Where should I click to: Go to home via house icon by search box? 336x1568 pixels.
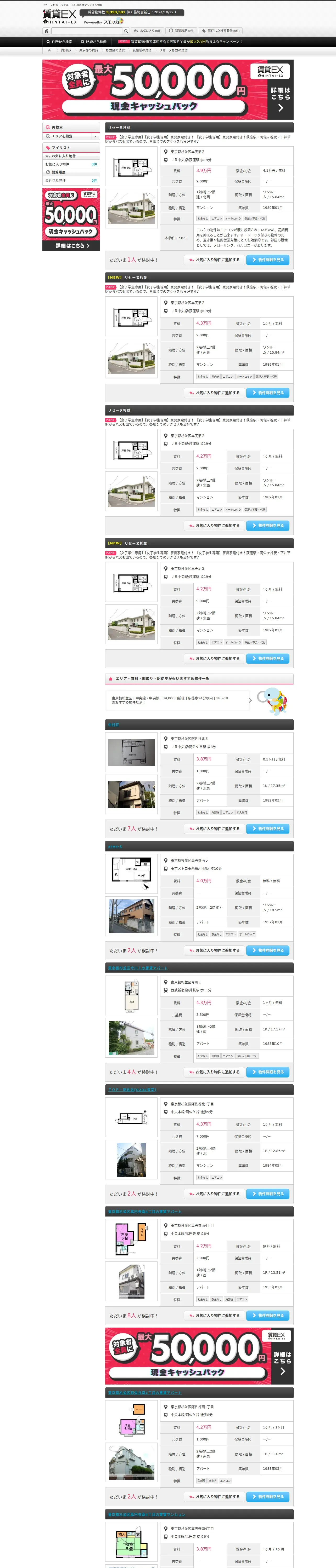point(46,31)
